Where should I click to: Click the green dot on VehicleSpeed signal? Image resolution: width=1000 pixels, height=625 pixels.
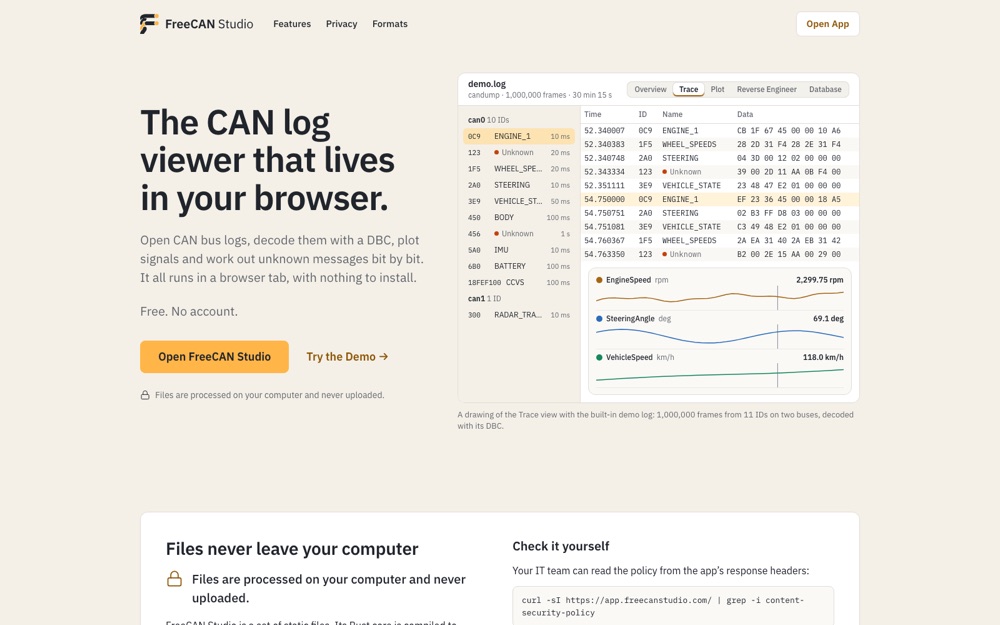[599, 358]
